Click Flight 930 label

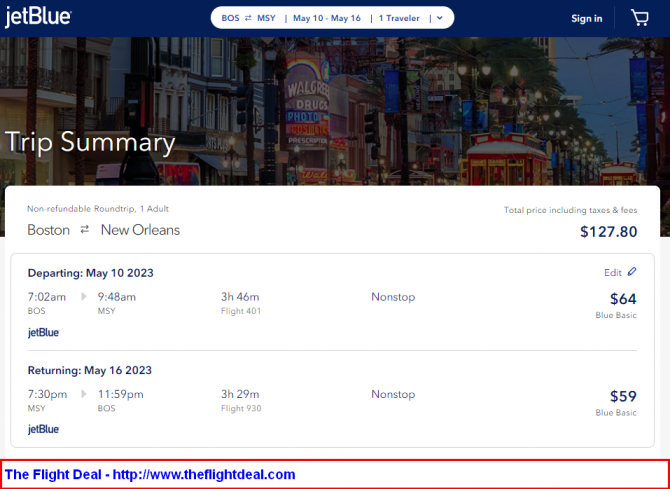[241, 409]
